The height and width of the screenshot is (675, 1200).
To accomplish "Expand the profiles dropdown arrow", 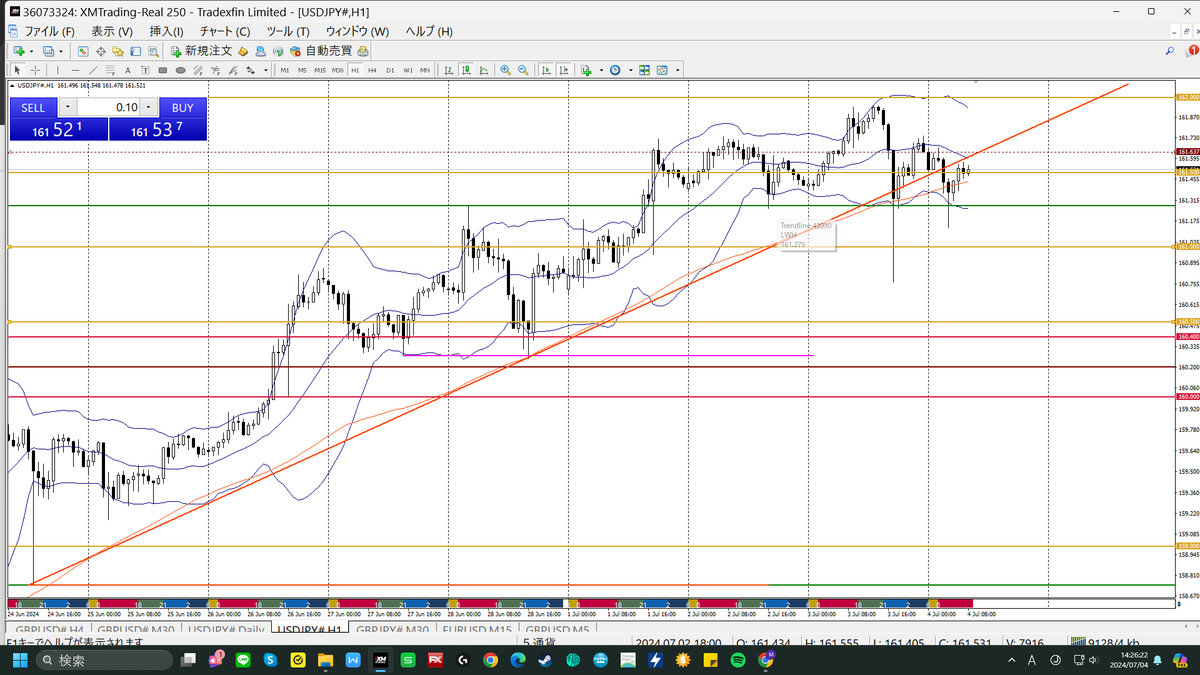I will tap(61, 51).
